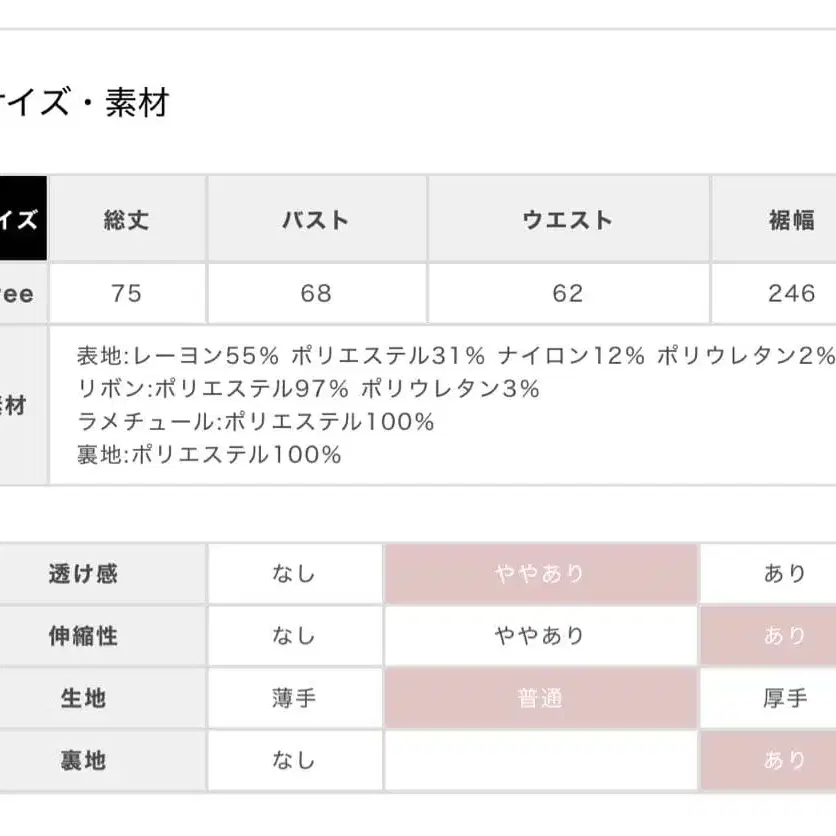Select highlighted あり in 裏地 row
Screen dimensions: 836x836
click(x=785, y=761)
